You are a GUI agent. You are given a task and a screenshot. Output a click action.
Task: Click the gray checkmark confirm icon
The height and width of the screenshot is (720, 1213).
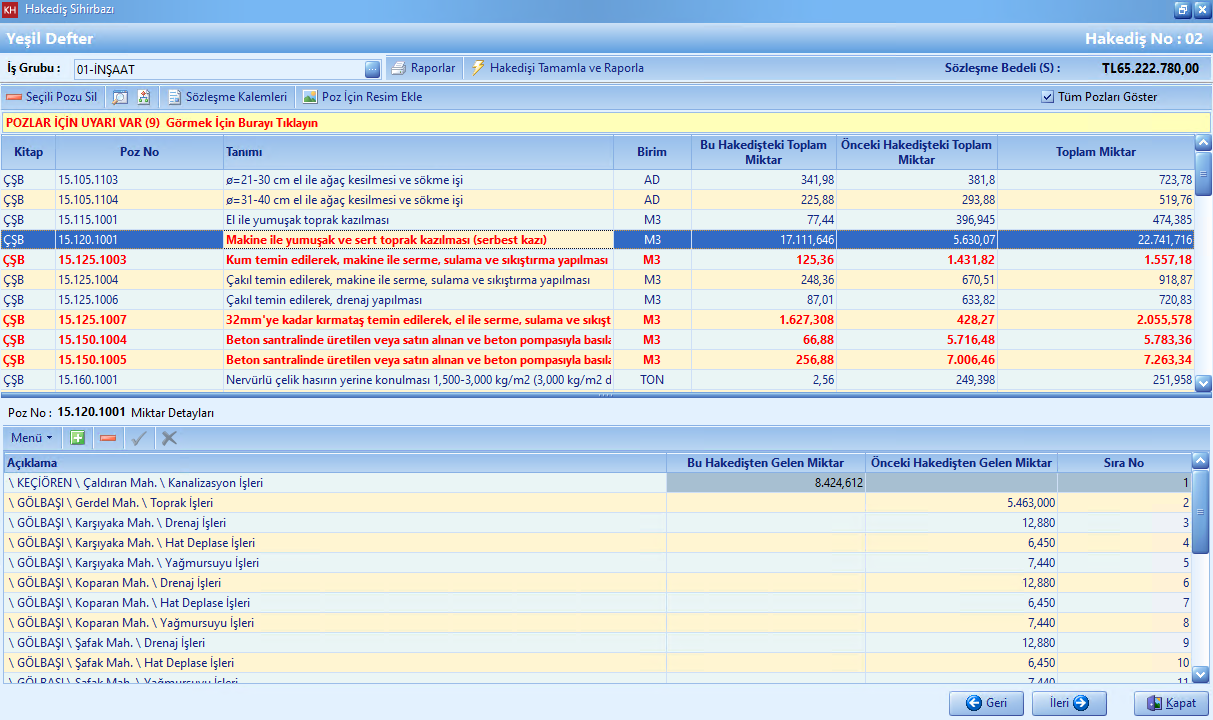139,438
